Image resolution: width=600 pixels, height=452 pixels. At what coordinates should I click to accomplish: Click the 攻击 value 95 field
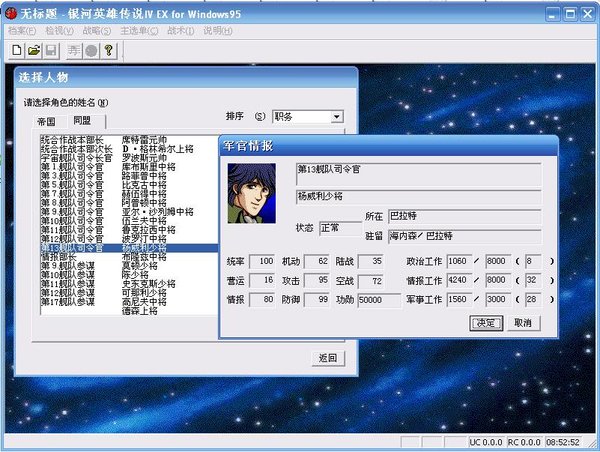[317, 281]
